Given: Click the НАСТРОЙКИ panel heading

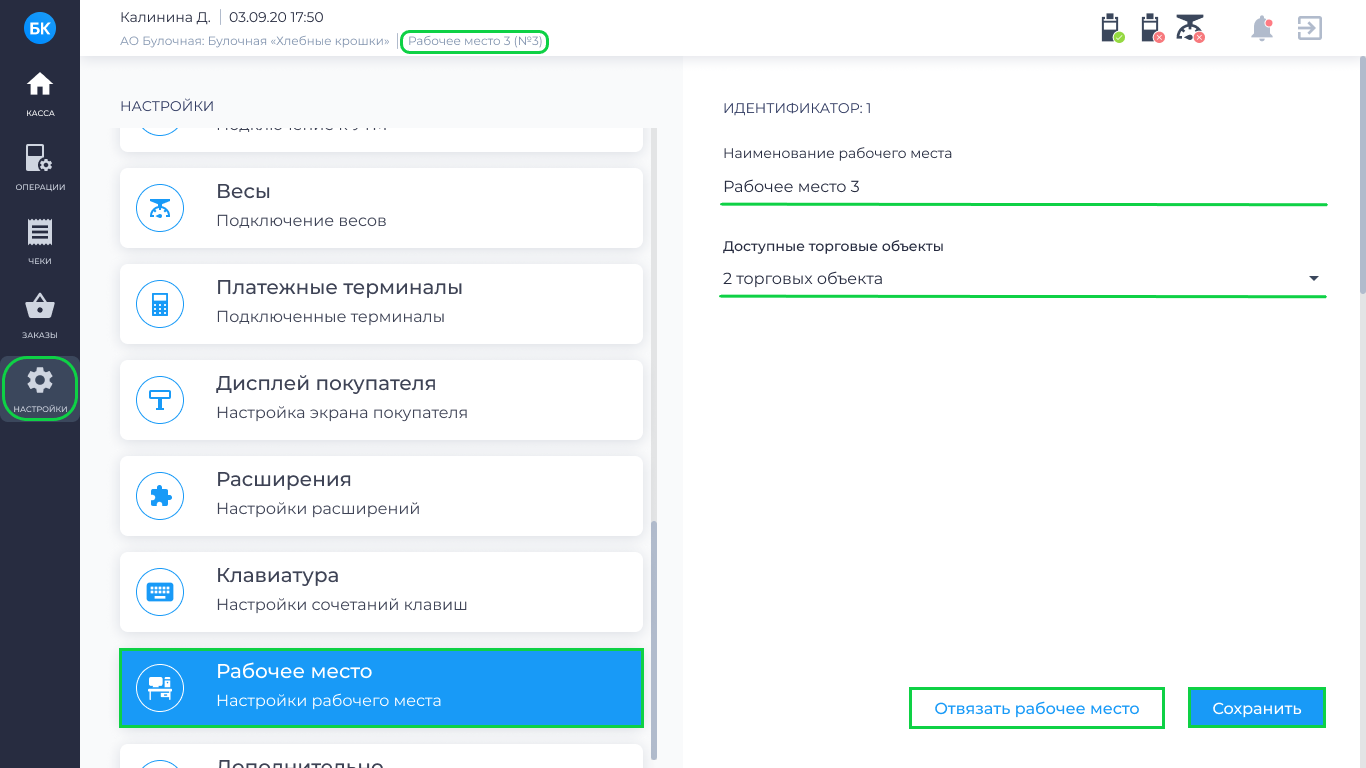Looking at the screenshot, I should click(x=167, y=106).
